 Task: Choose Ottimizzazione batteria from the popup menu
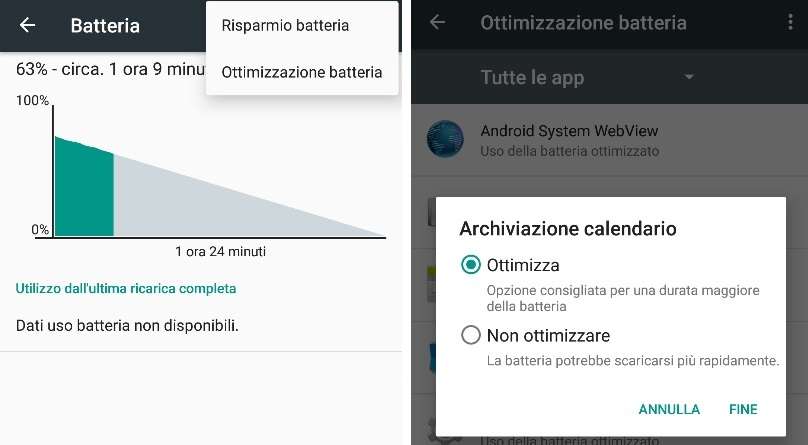coord(302,72)
